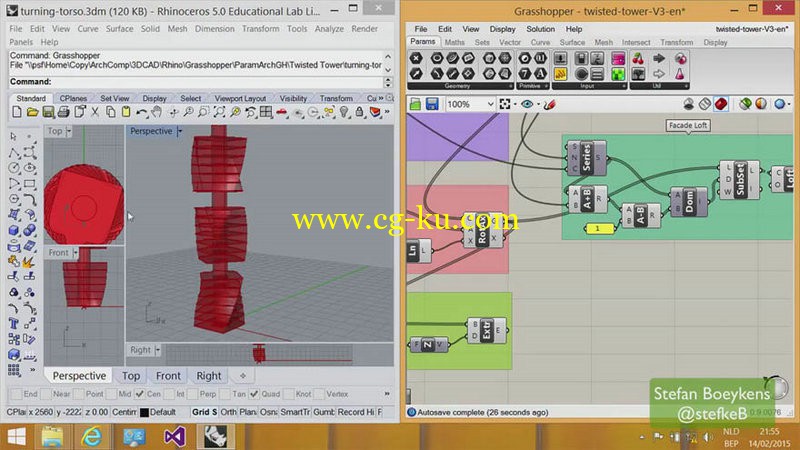Uncheck the Cen osnap checkbox

coord(140,394)
